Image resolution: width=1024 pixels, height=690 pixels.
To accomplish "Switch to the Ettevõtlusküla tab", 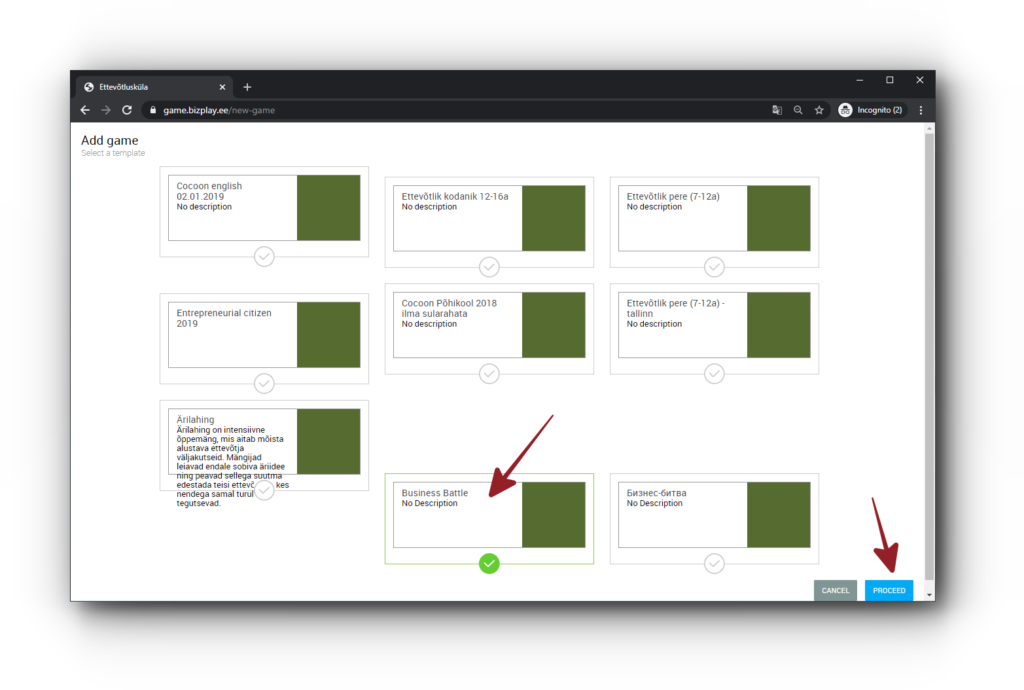I will [x=150, y=87].
